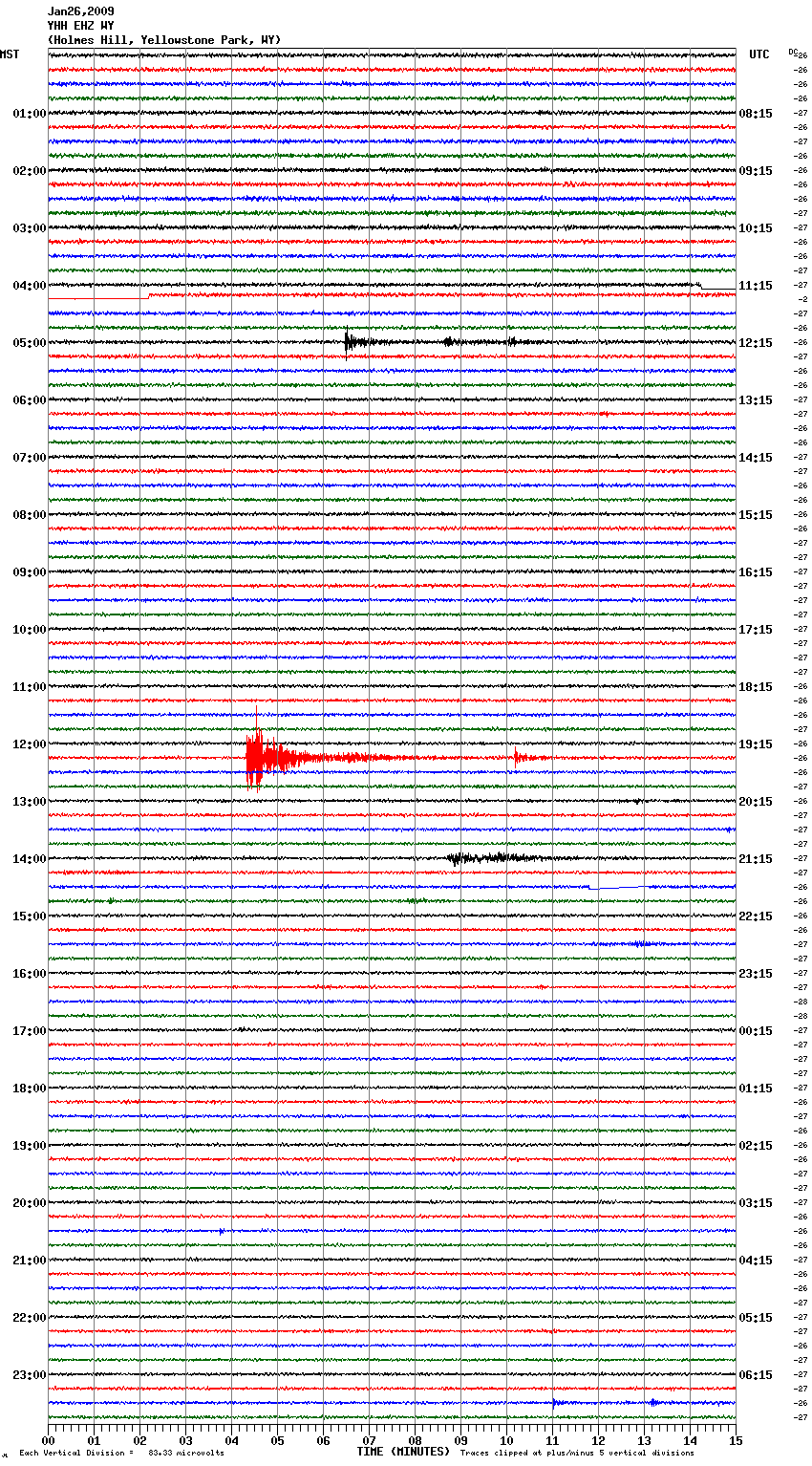
Task: Click the TIME (MINUTES) axis title
Action: pos(403,1452)
